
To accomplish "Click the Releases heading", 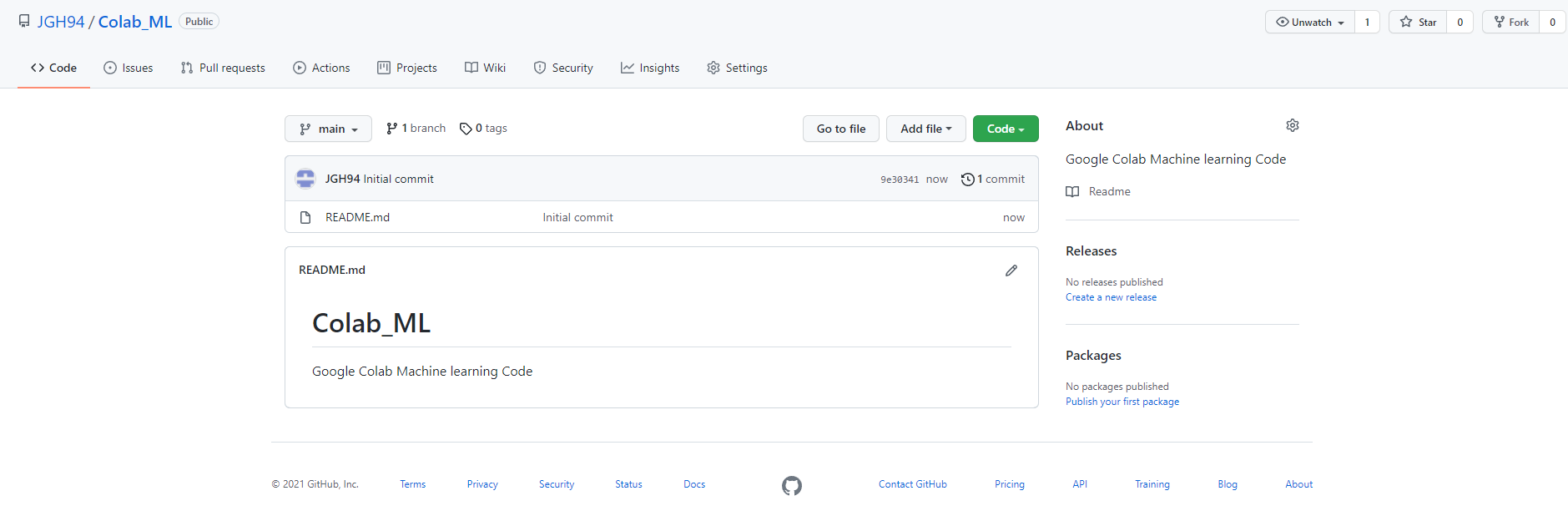I will (1091, 250).
